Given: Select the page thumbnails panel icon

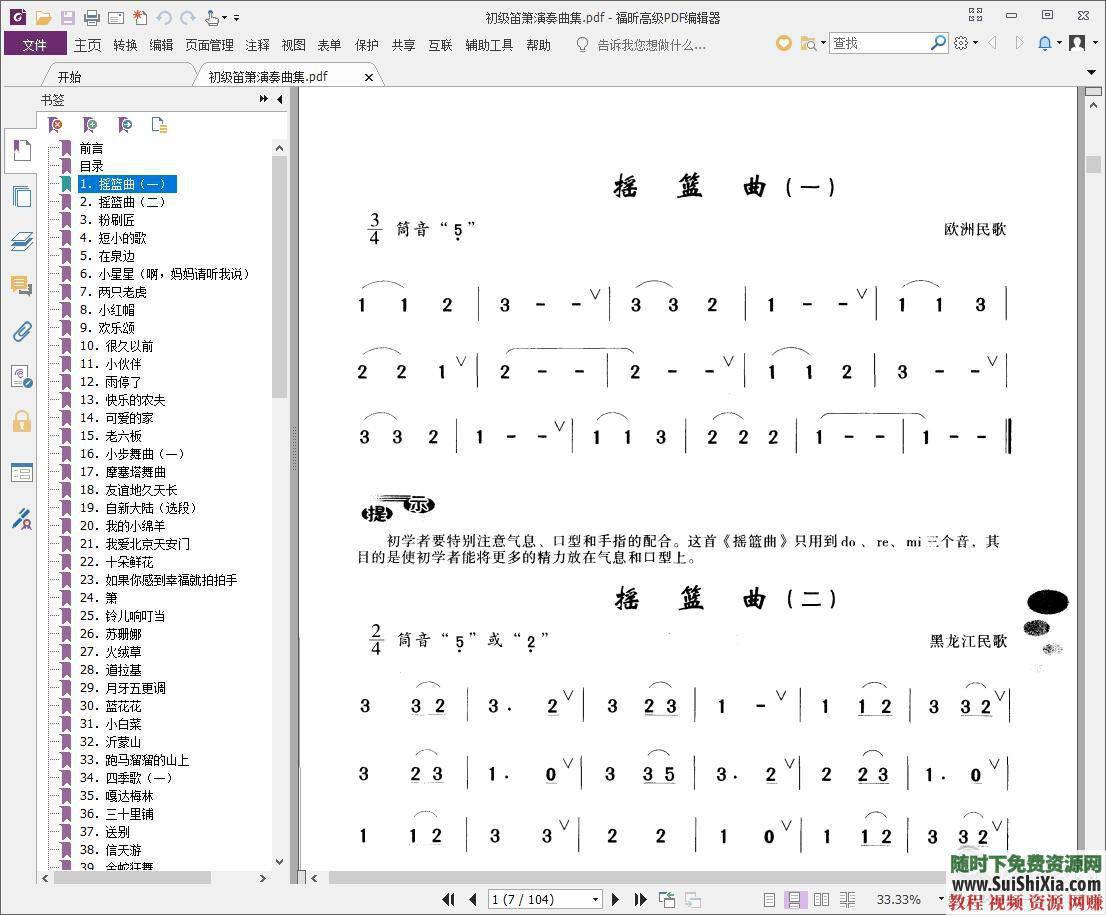Looking at the screenshot, I should point(22,197).
